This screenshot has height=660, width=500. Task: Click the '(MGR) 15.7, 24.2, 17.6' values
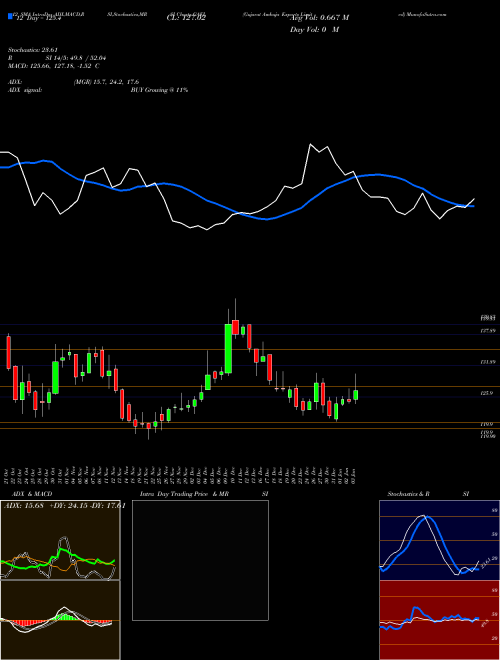[x=106, y=82]
